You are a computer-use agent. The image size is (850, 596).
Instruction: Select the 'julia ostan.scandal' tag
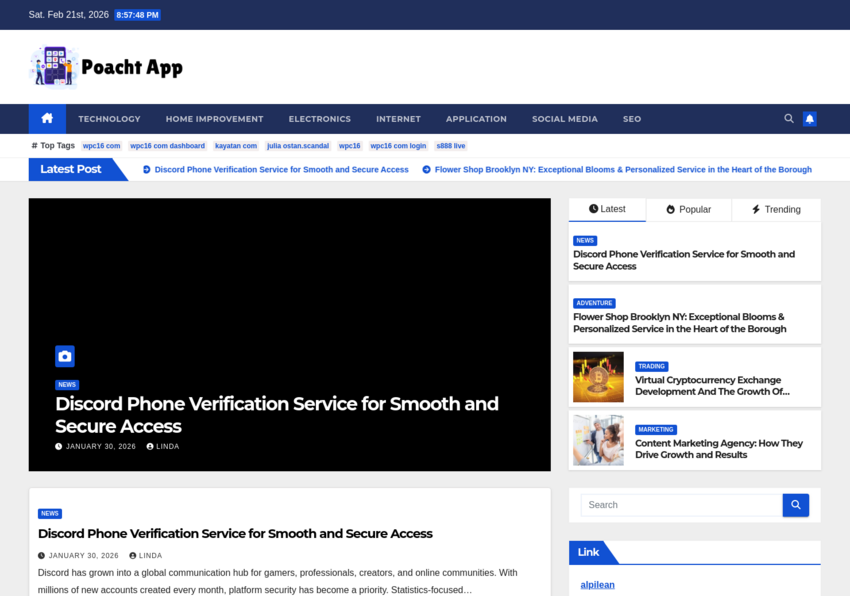pyautogui.click(x=298, y=146)
